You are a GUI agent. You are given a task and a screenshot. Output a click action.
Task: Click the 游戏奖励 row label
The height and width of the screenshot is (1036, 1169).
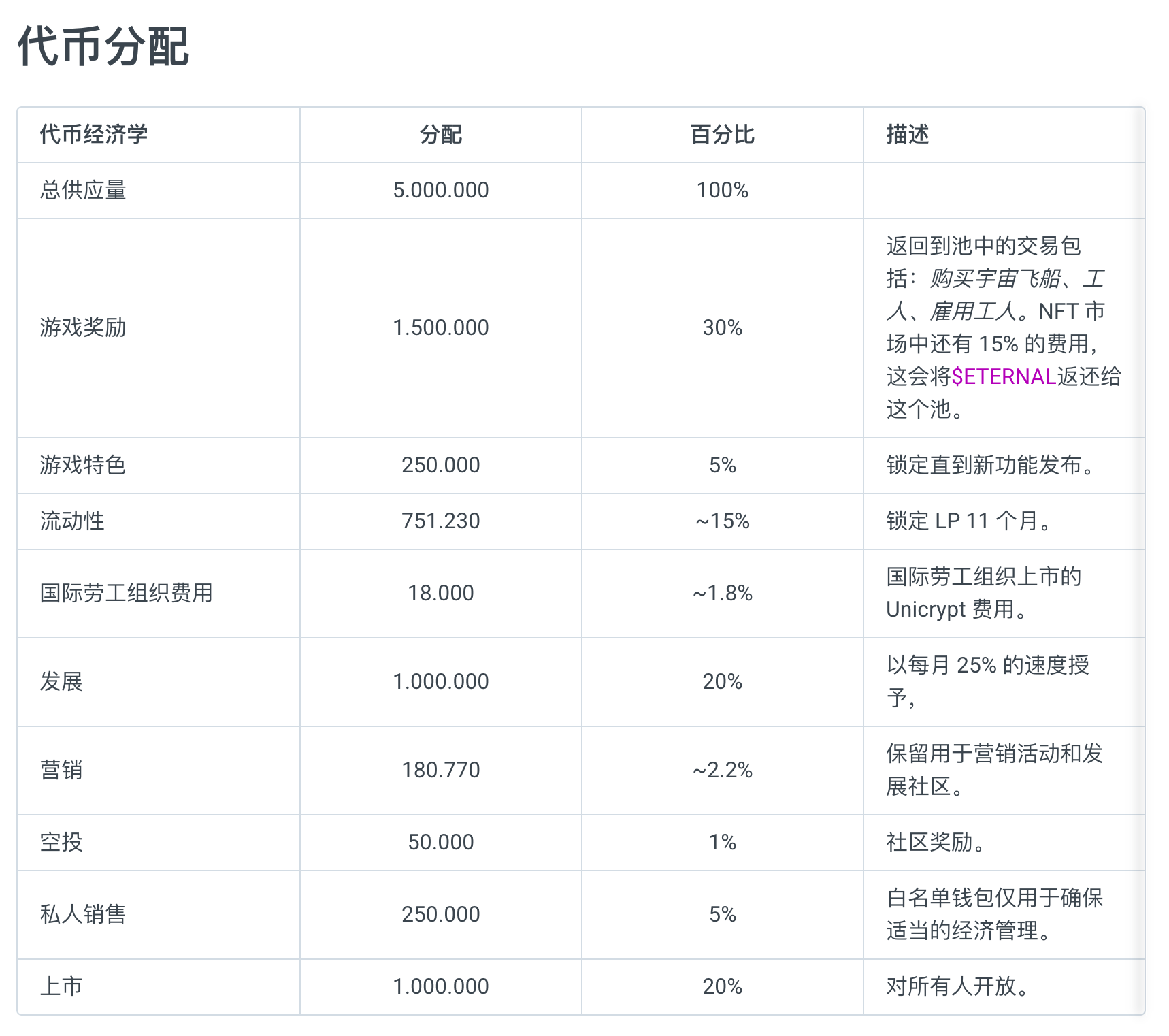coord(83,327)
